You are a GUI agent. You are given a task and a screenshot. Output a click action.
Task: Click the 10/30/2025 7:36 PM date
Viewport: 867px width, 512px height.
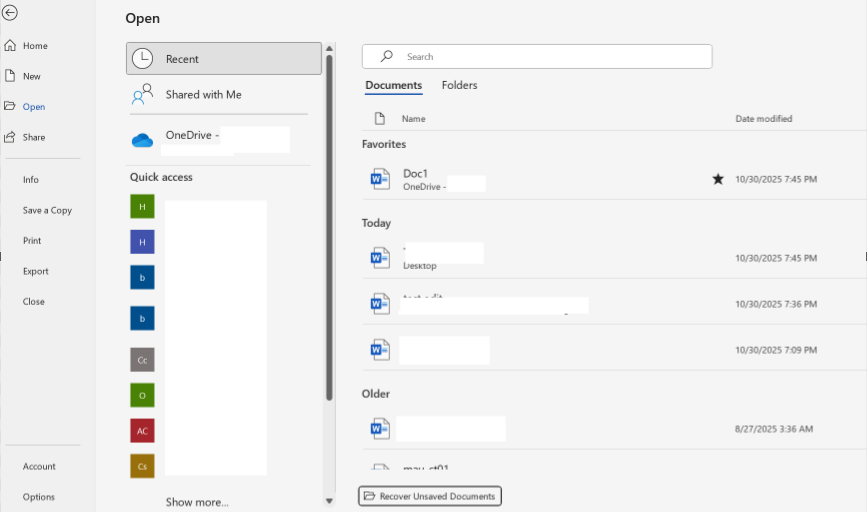pos(776,304)
